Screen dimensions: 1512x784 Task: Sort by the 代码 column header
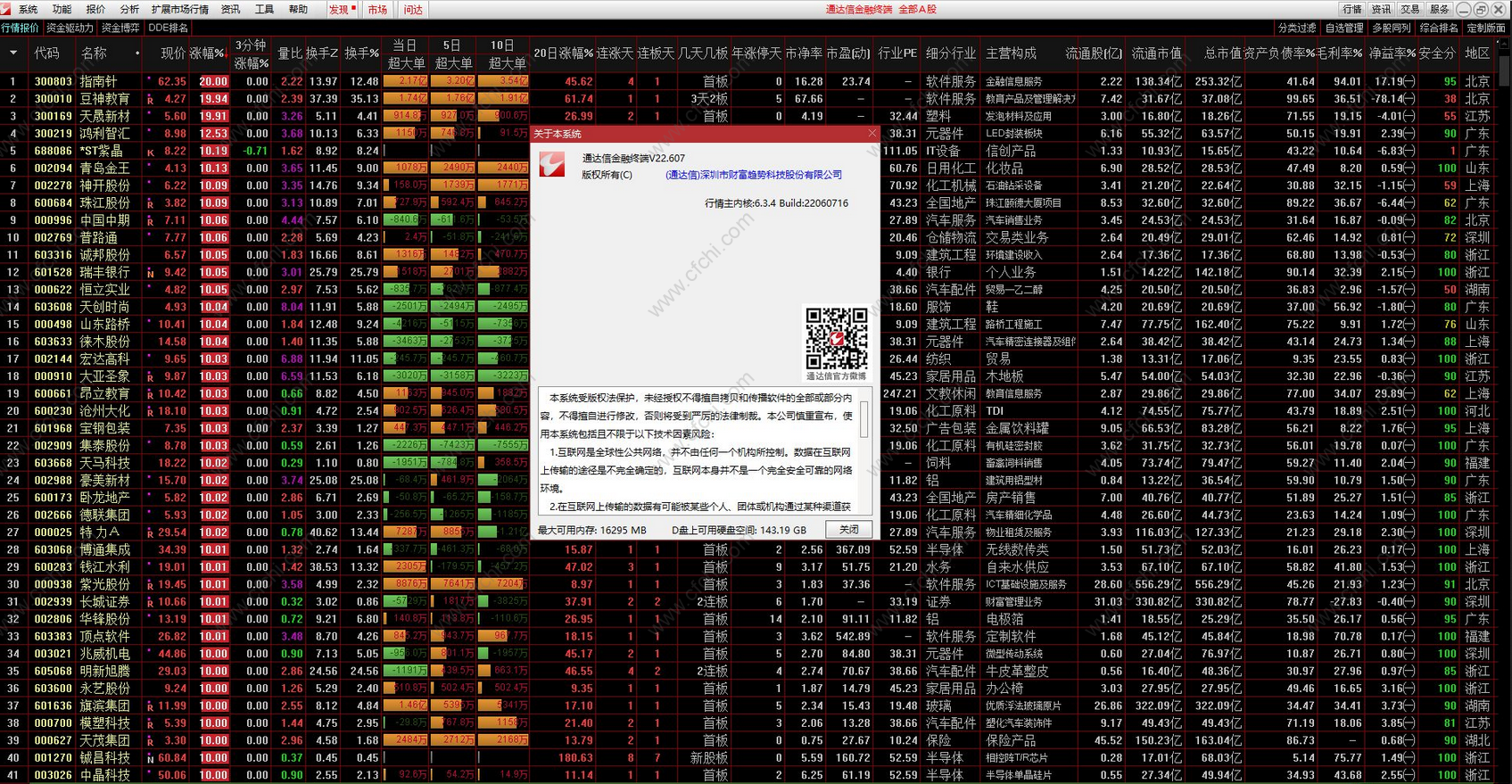[46, 54]
